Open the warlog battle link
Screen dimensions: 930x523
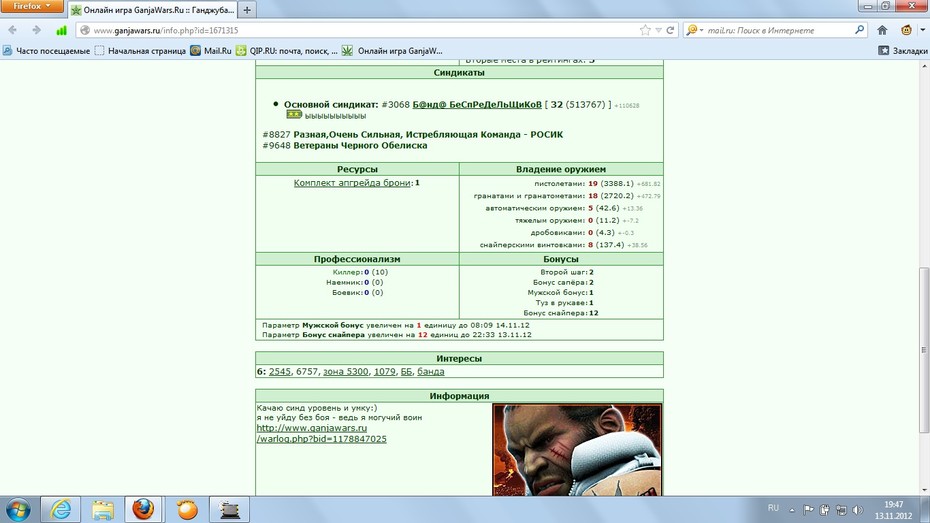click(321, 433)
